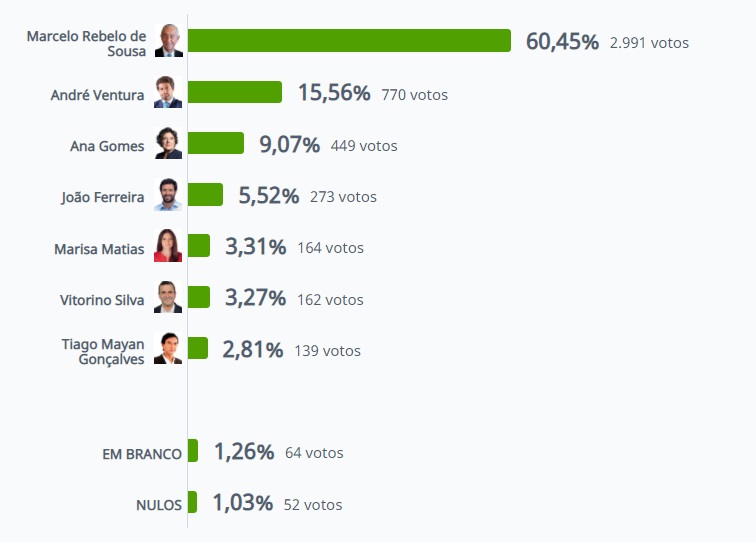
Task: Select Tiago Mayan Gonçalves's portrait
Action: (x=168, y=349)
